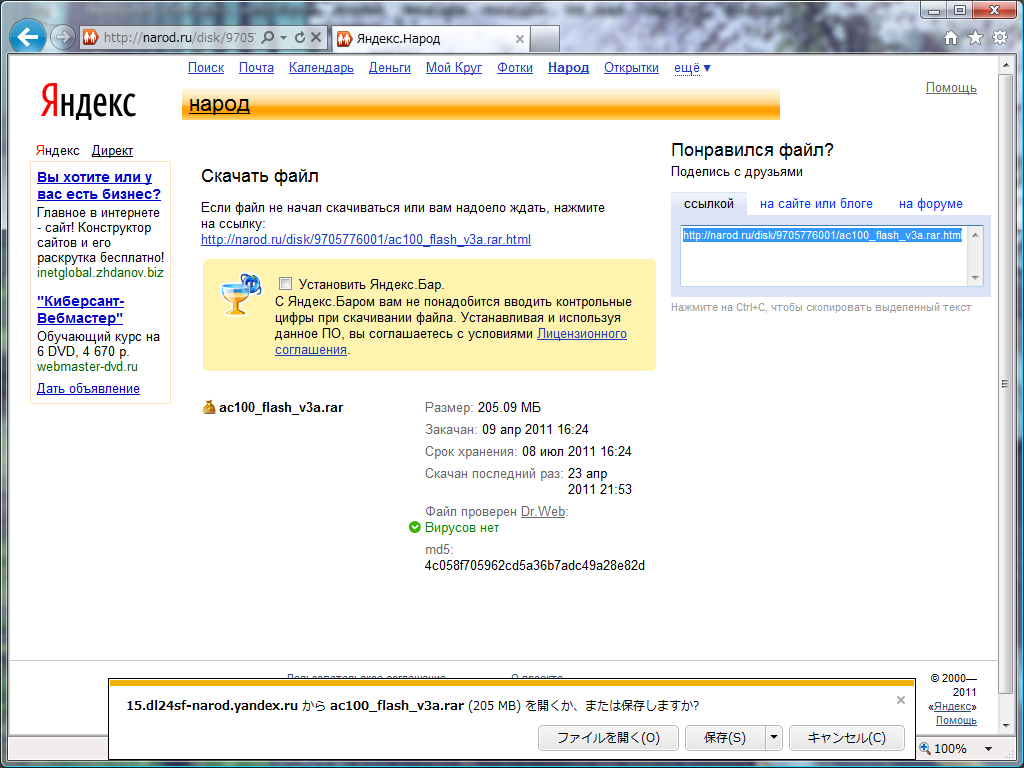Click the md5 hash value text
The width and height of the screenshot is (1024, 768).
(x=535, y=566)
